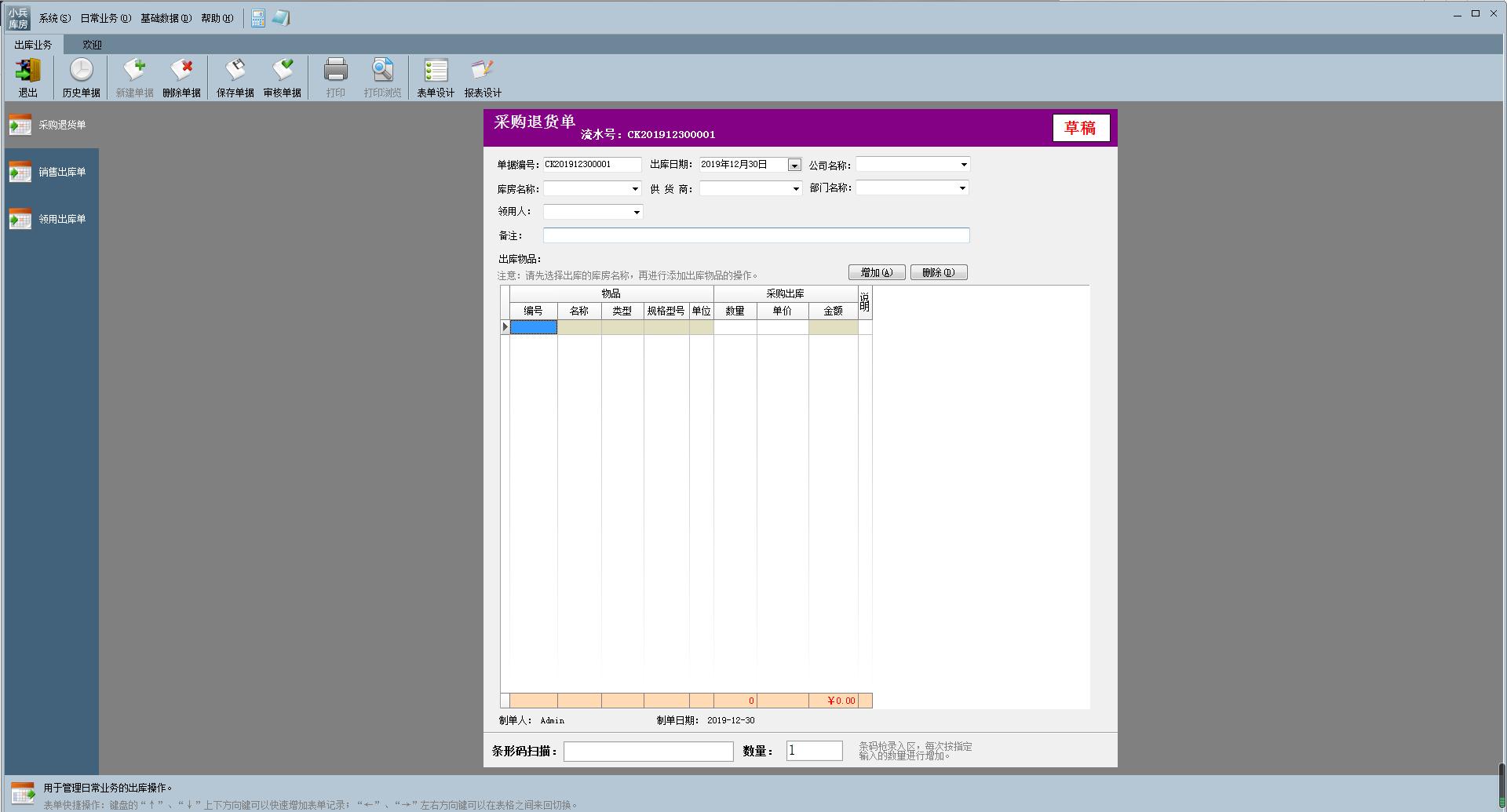Focus the 备注 remarks field

pyautogui.click(x=757, y=235)
